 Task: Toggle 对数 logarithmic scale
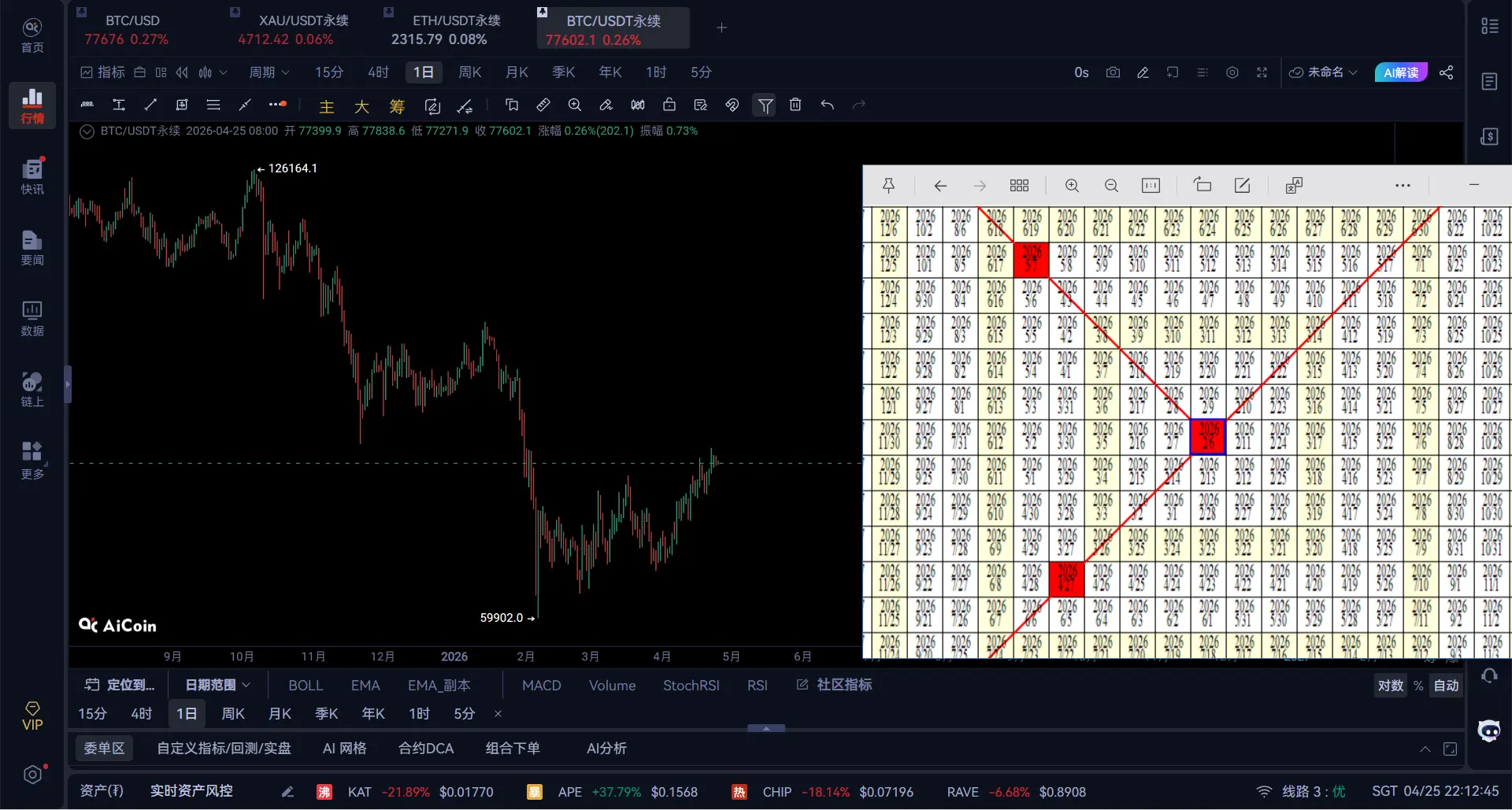[1391, 686]
